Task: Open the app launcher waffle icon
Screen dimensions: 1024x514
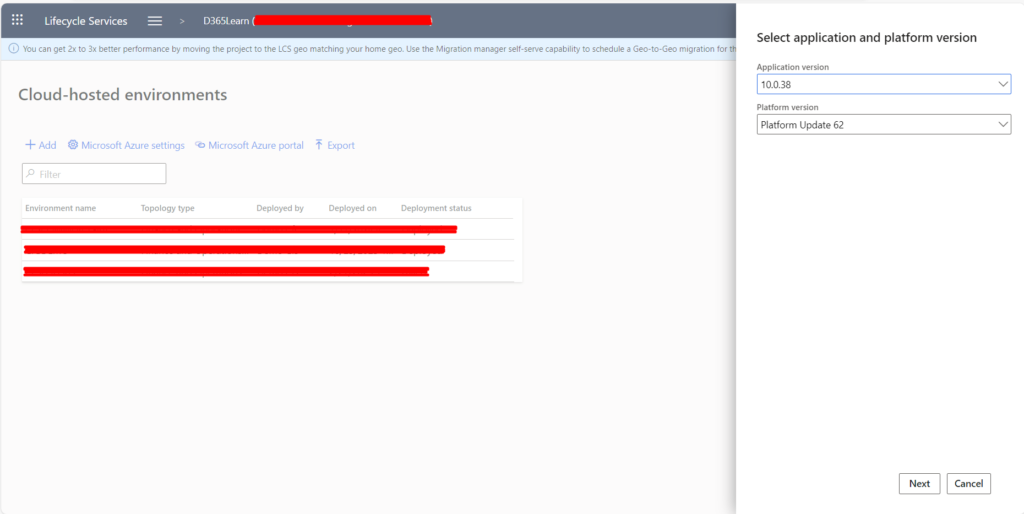Action: (x=18, y=20)
